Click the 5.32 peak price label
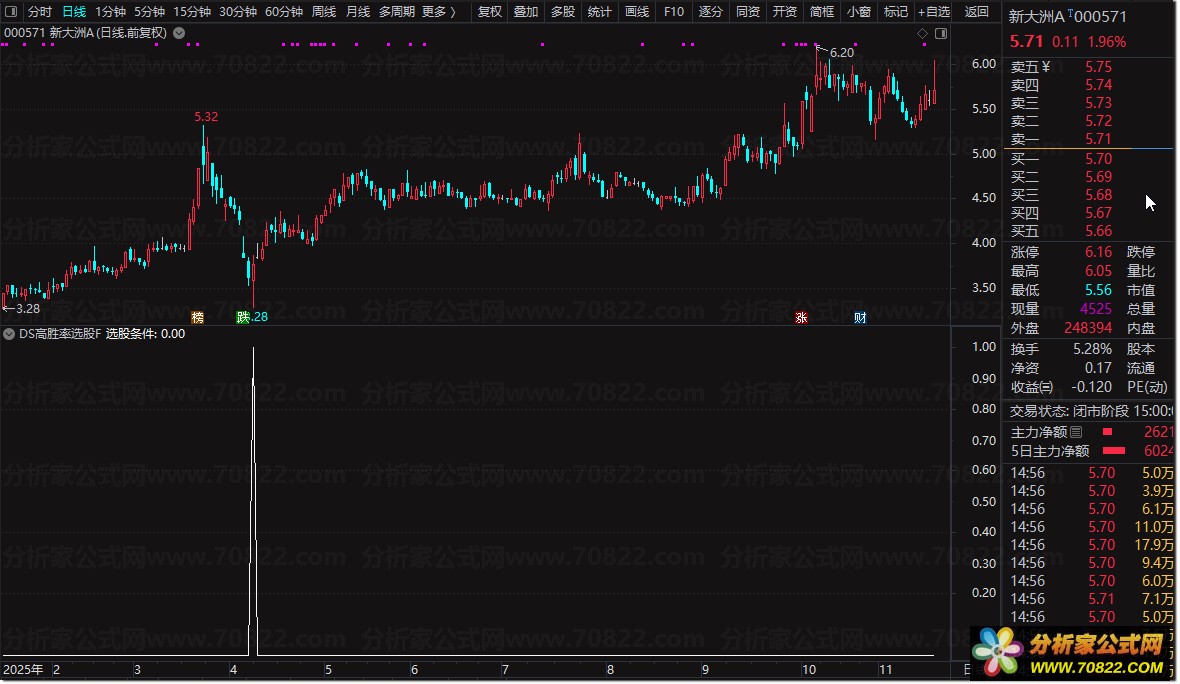 pos(205,117)
